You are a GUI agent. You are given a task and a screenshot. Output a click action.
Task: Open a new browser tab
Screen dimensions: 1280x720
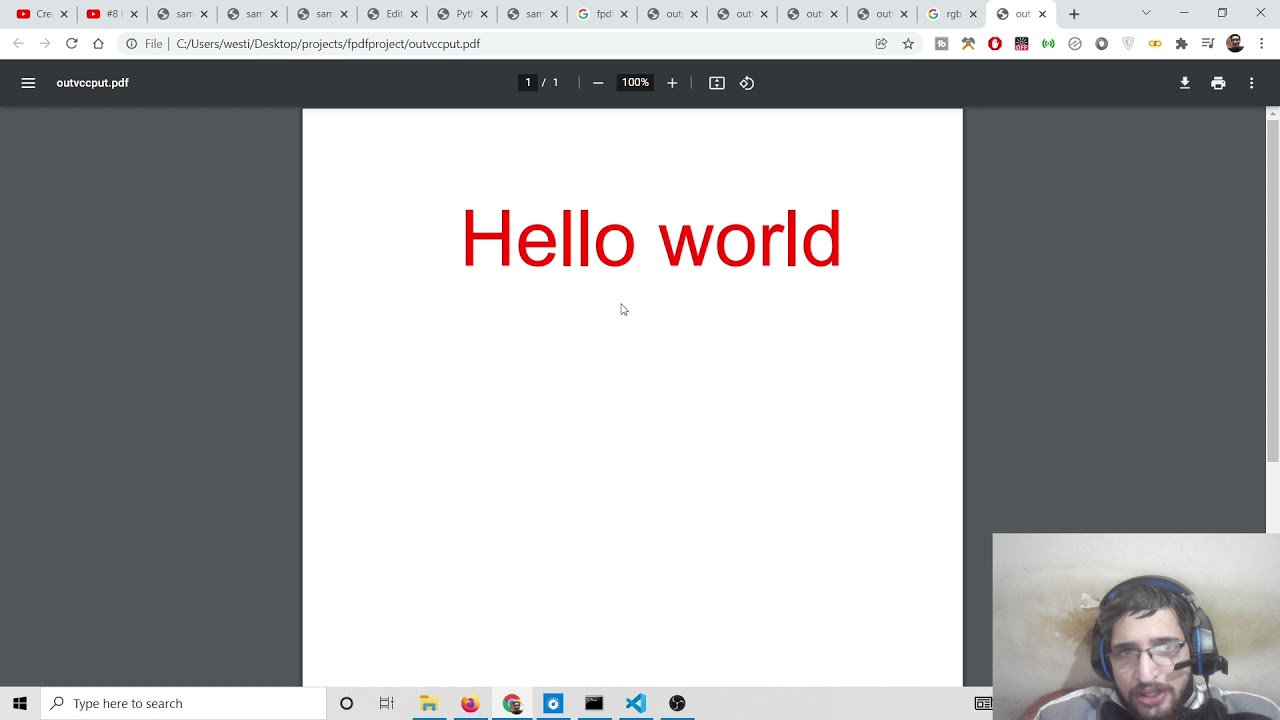(1074, 14)
